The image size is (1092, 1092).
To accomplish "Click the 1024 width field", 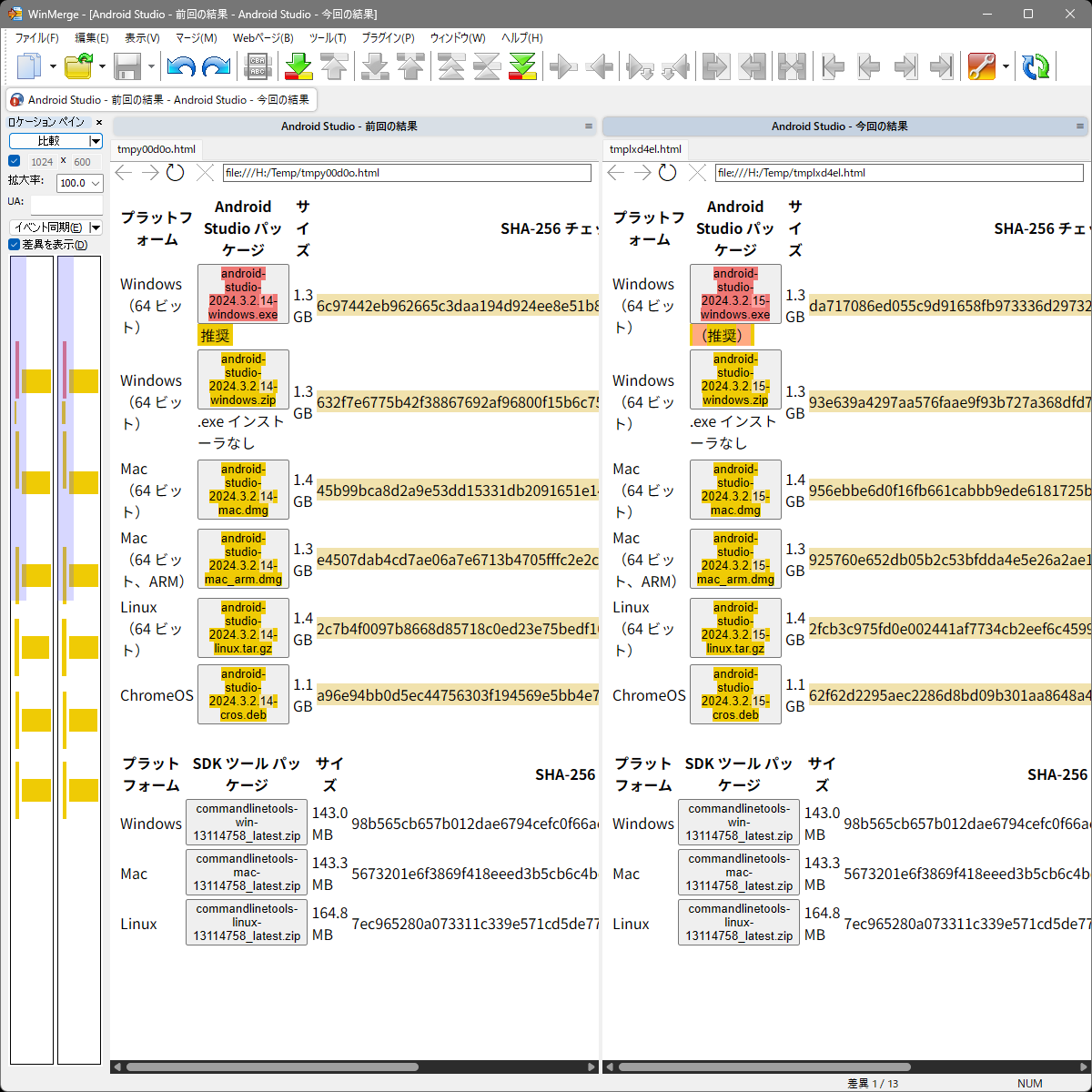I will coord(42,162).
